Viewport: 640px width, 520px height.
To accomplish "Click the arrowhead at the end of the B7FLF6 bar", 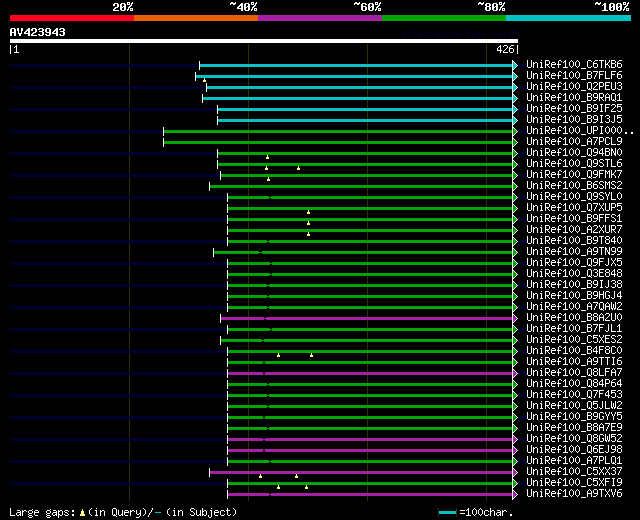I will 515,76.
